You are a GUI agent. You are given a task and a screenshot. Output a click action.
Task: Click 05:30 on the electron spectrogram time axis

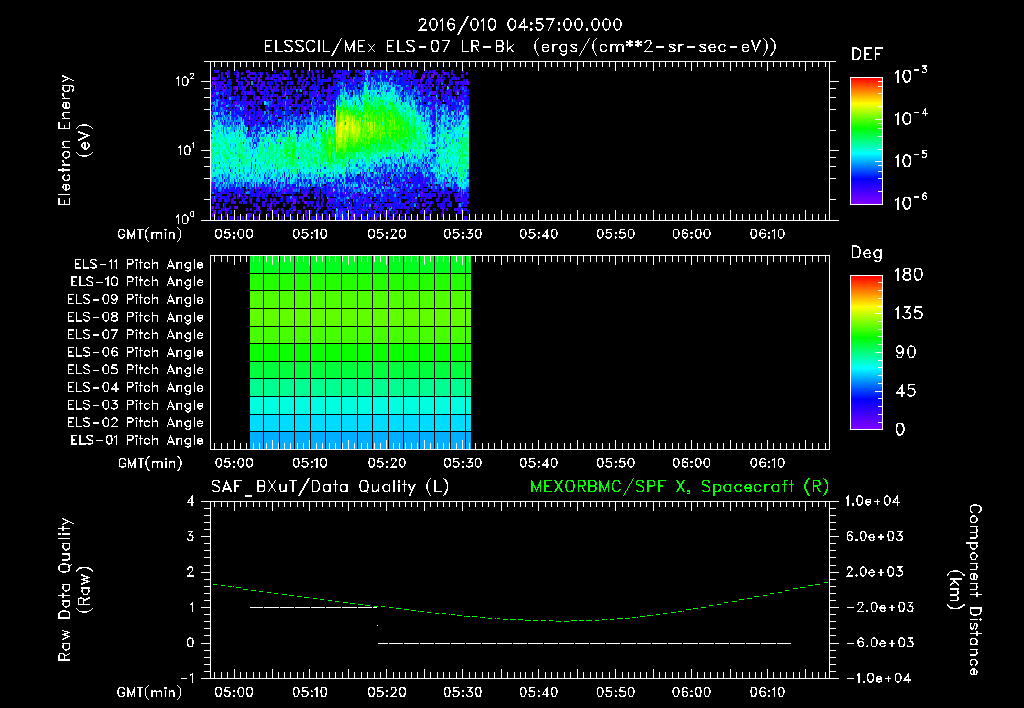pyautogui.click(x=462, y=234)
